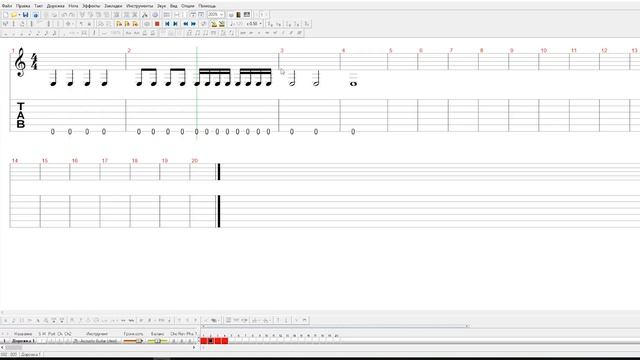Click the Дорожка 1 status bar entry
The height and width of the screenshot is (360, 640).
pyautogui.click(x=31, y=355)
